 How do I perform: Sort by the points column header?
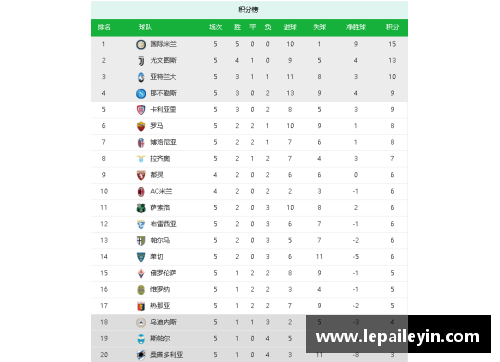click(392, 27)
